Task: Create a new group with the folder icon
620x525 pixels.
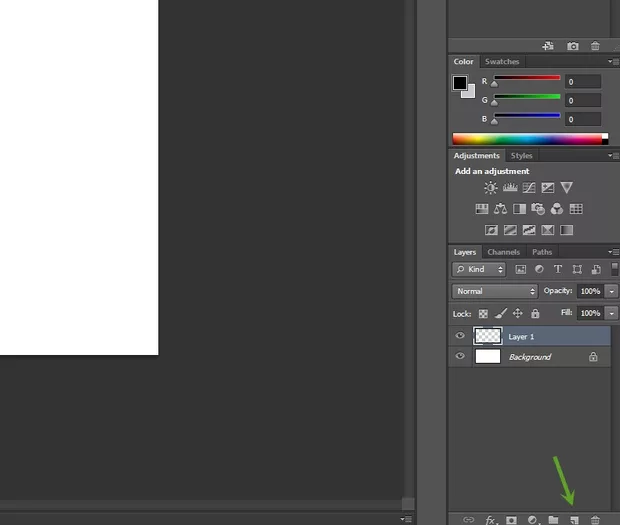Action: 553,520
